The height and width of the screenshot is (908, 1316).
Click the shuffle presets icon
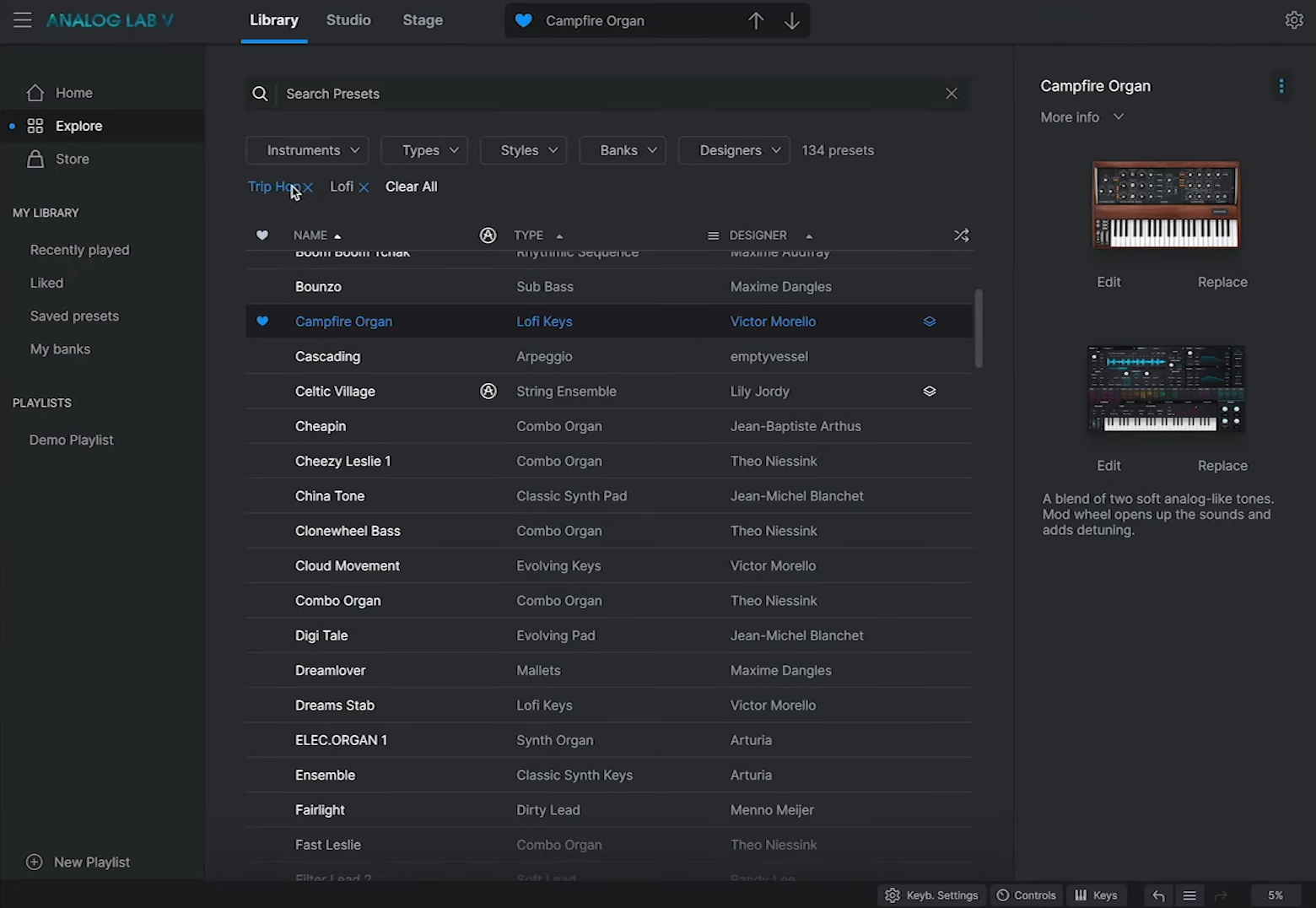962,235
